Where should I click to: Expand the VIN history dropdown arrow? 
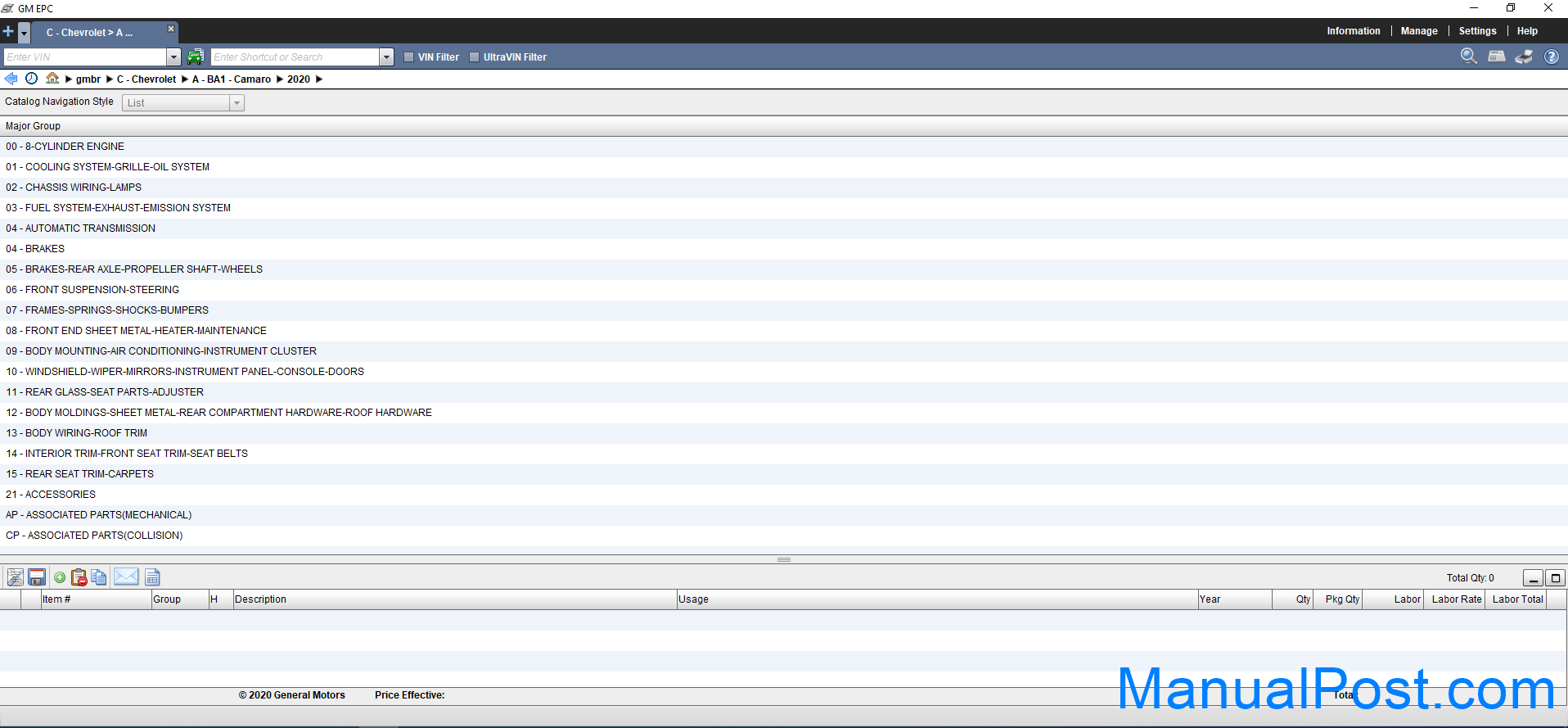click(173, 57)
